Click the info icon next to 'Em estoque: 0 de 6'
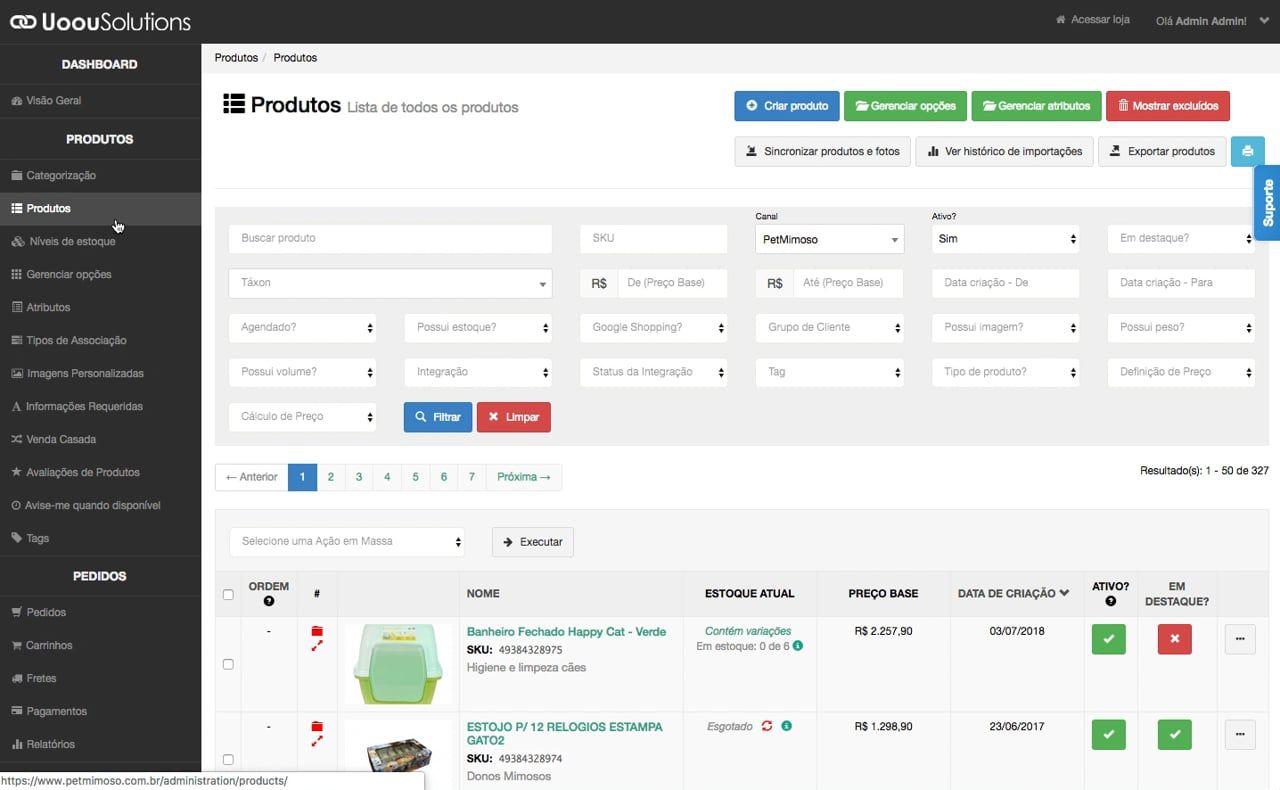 [x=798, y=646]
